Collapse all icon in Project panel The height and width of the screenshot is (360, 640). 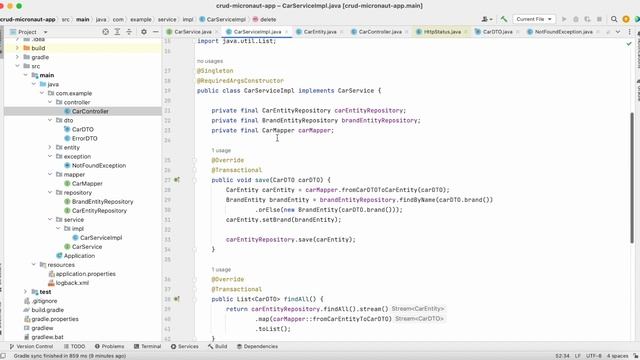point(129,32)
